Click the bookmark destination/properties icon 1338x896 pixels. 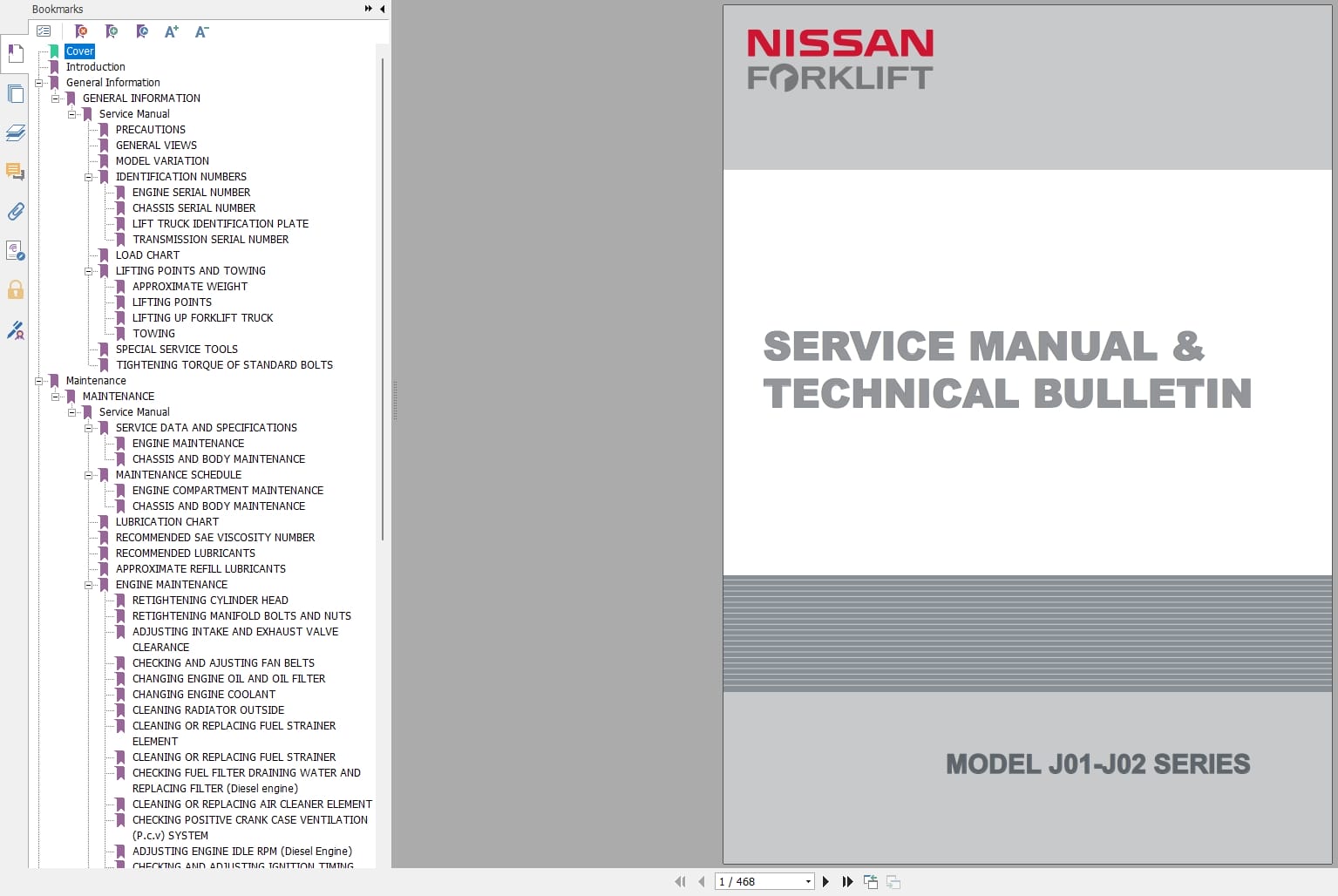click(142, 31)
